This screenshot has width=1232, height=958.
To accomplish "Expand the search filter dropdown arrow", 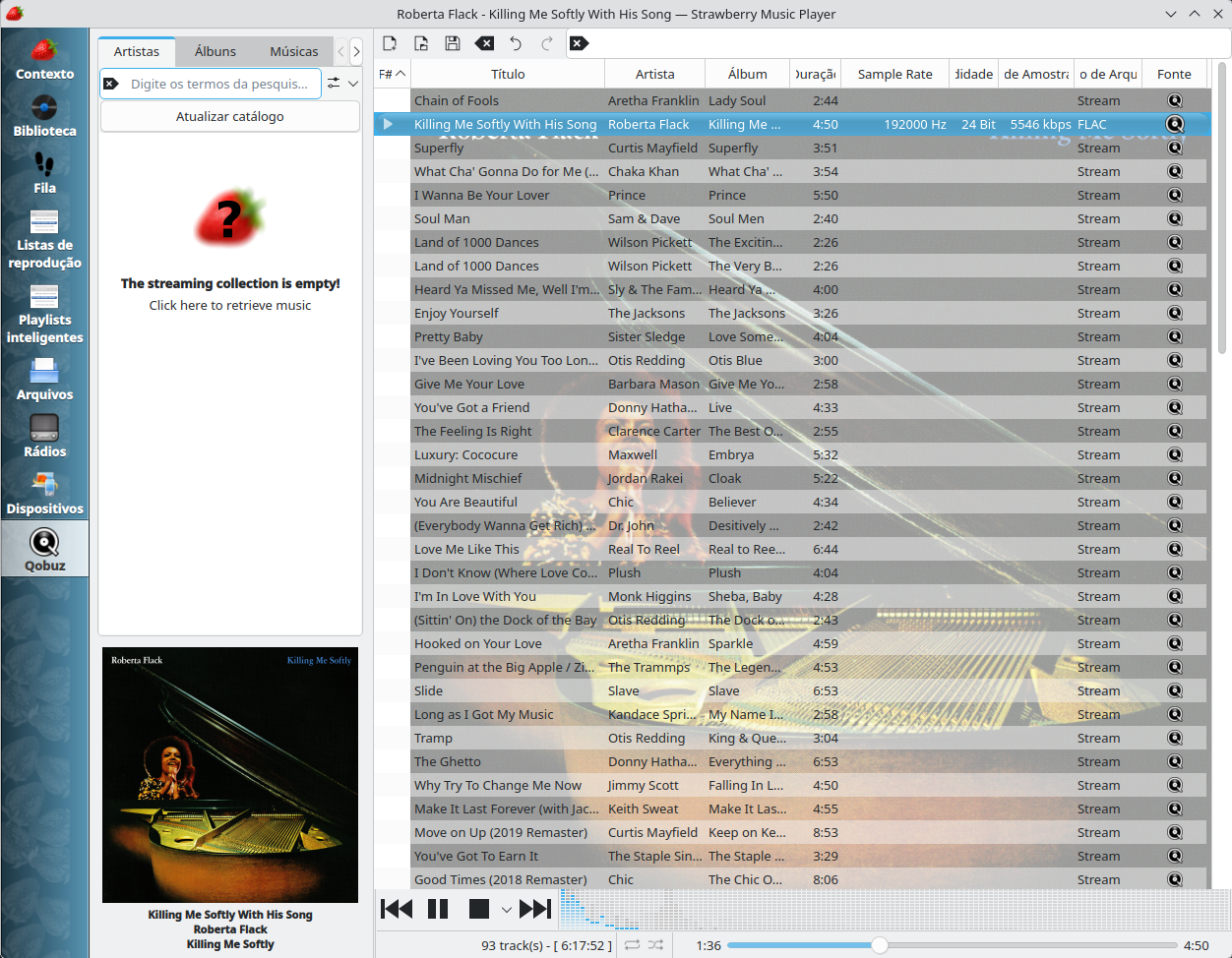I will [353, 84].
